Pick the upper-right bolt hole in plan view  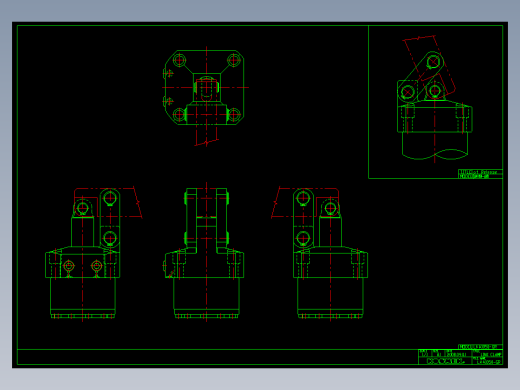(x=234, y=61)
